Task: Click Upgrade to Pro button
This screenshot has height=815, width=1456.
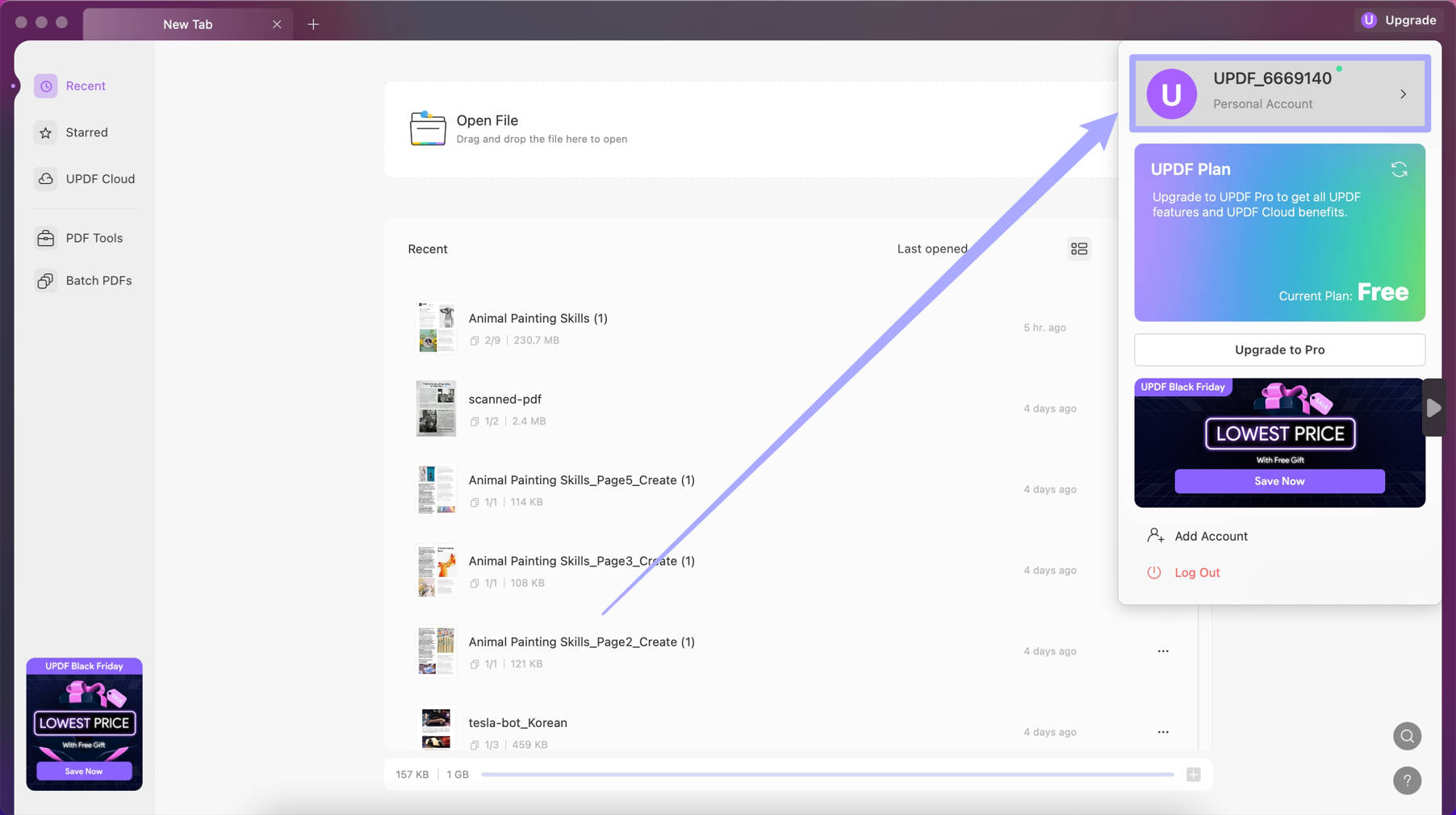Action: [x=1279, y=349]
